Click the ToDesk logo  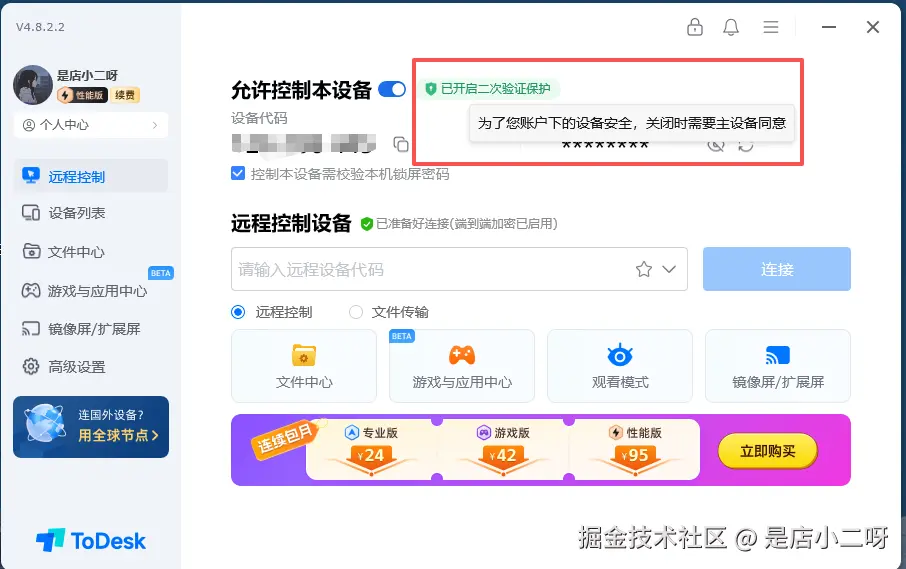pos(91,541)
